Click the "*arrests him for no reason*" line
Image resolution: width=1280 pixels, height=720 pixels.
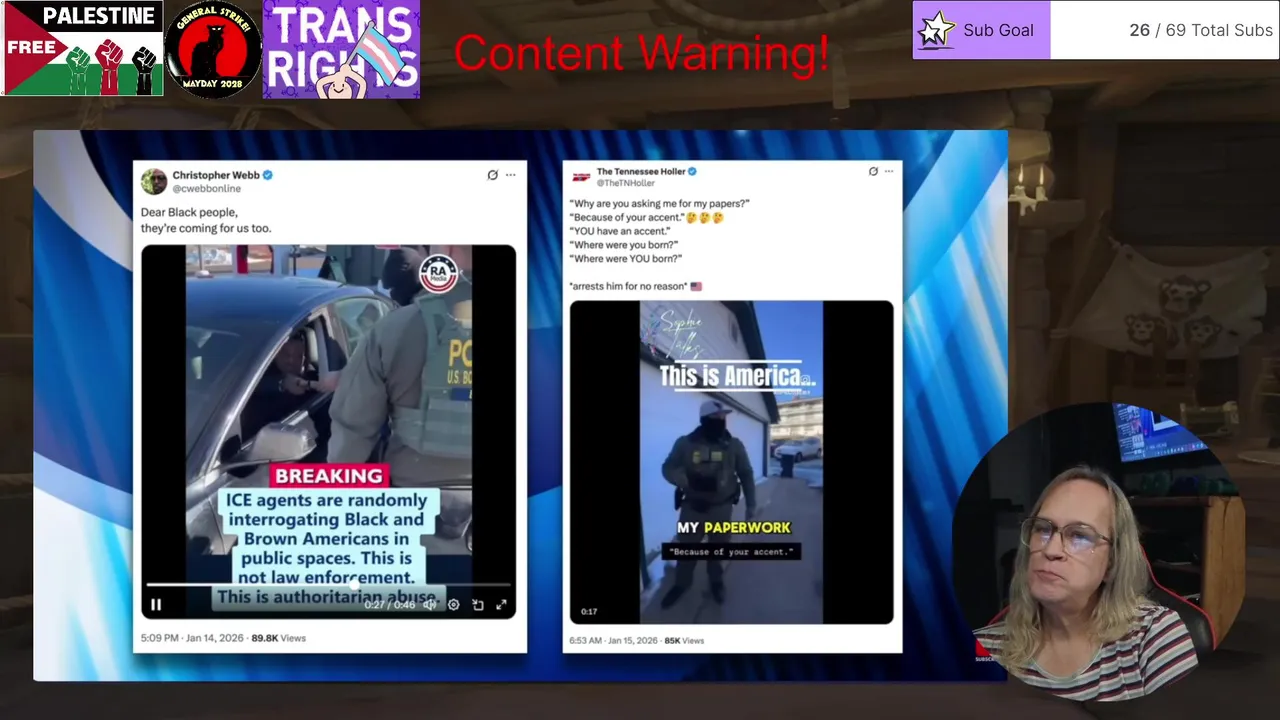[x=636, y=286]
